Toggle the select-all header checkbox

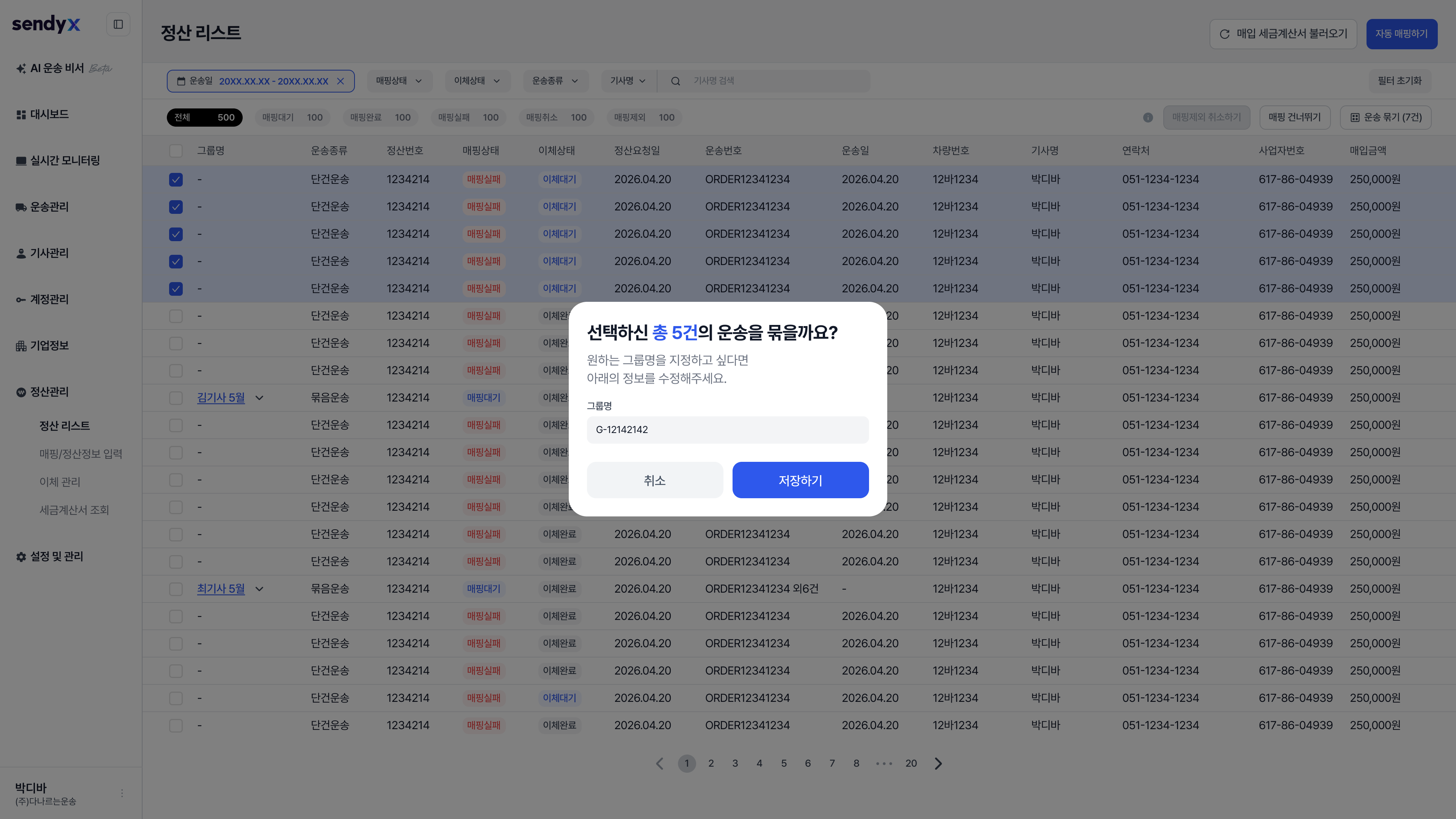176,151
